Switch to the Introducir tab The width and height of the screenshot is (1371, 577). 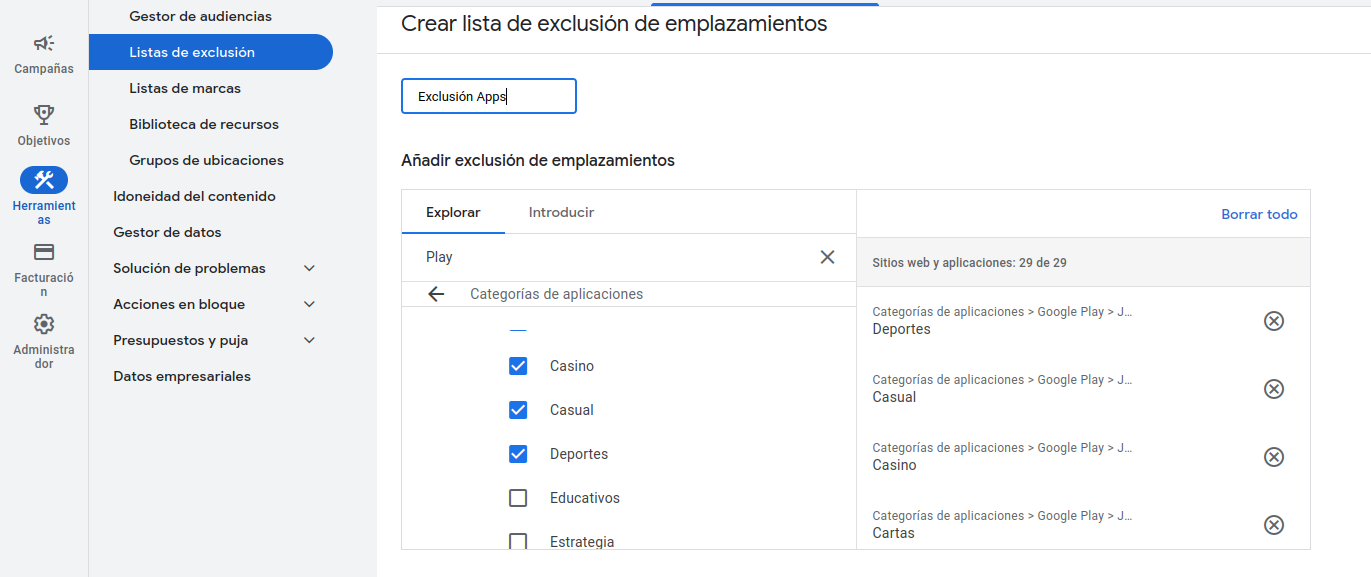pyautogui.click(x=560, y=212)
